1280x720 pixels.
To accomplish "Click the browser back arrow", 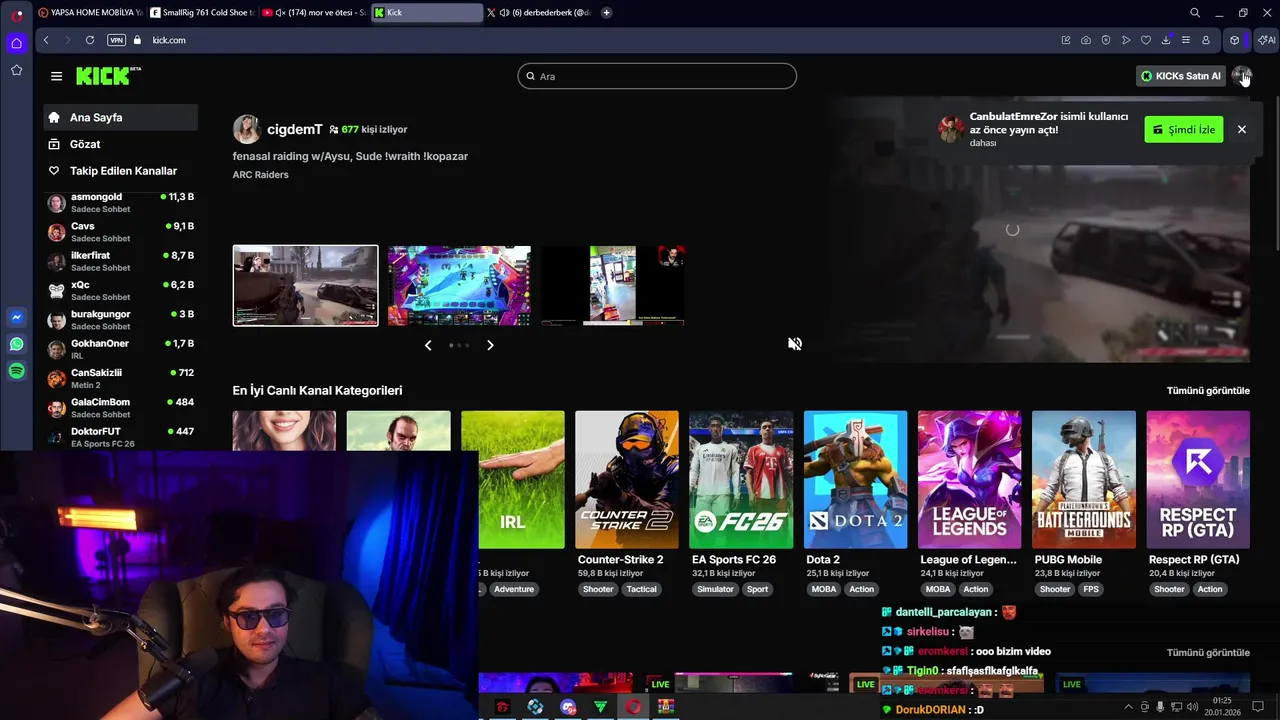I will click(x=46, y=40).
